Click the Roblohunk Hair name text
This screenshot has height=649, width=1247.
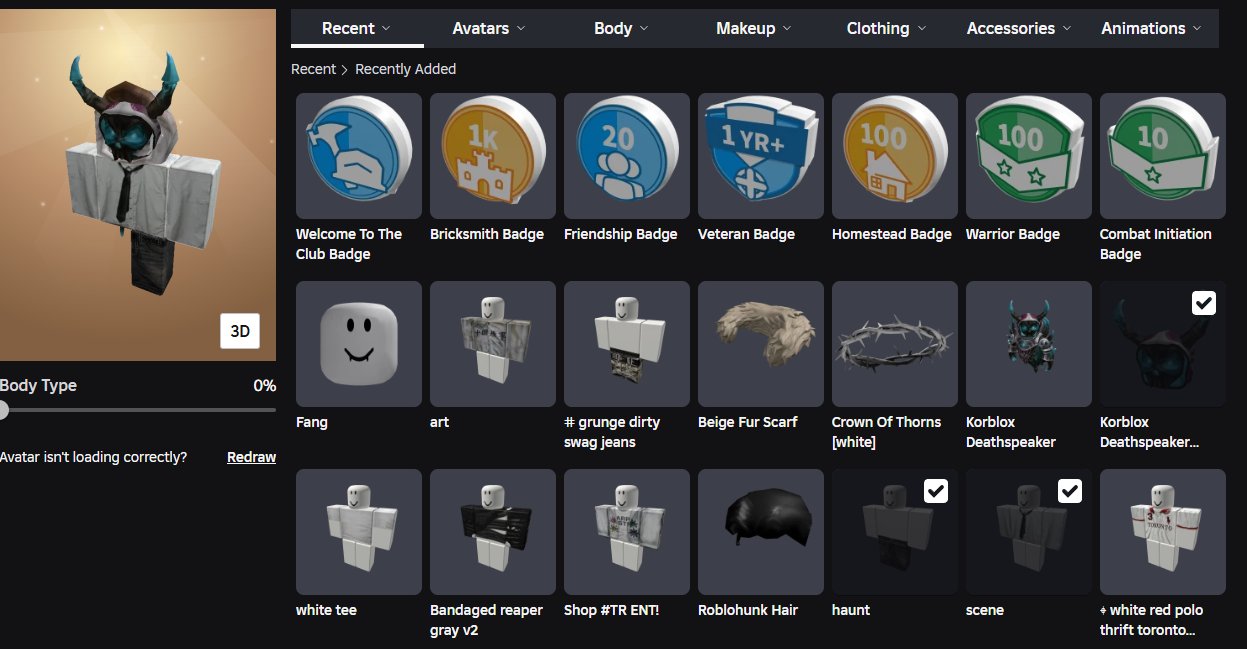pos(748,610)
